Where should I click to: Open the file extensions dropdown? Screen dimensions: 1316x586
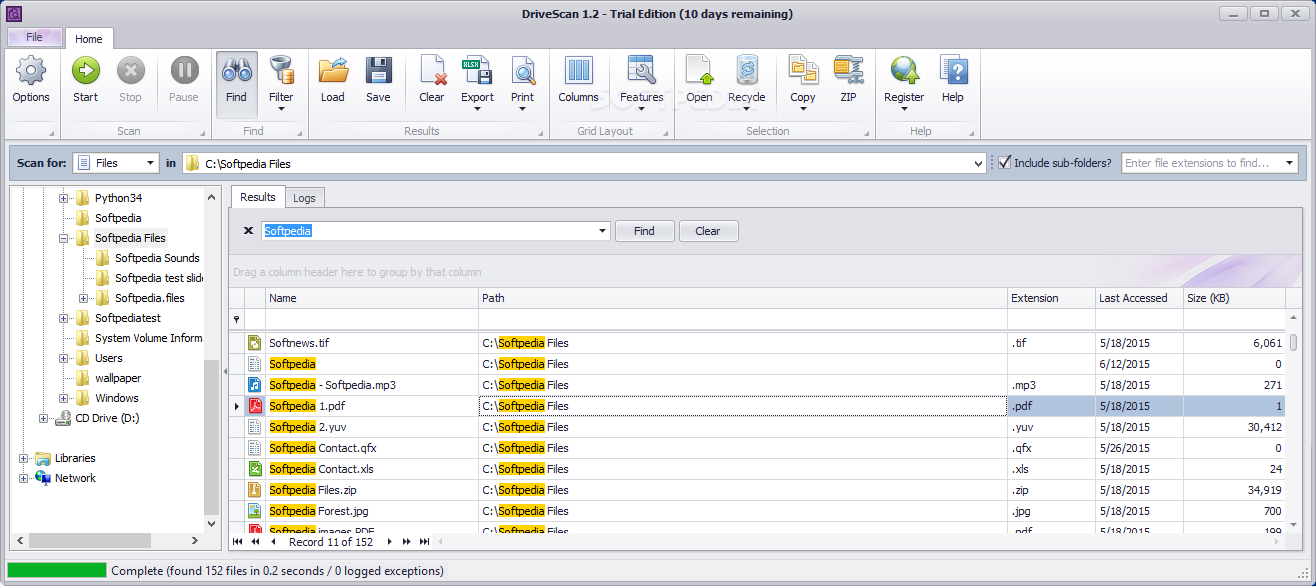point(1290,163)
